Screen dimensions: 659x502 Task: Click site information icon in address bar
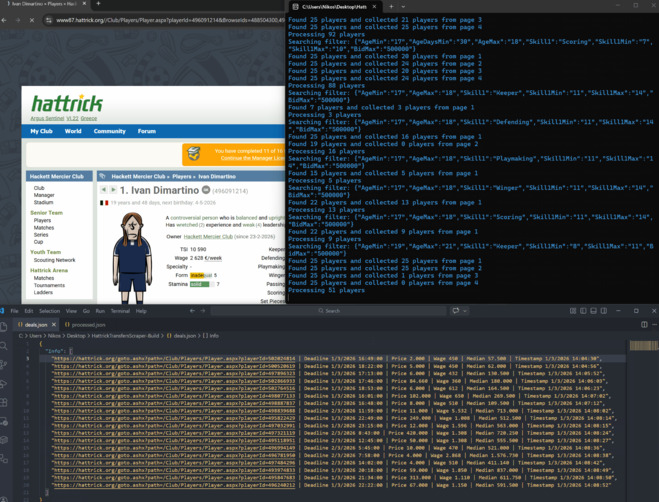(x=49, y=20)
